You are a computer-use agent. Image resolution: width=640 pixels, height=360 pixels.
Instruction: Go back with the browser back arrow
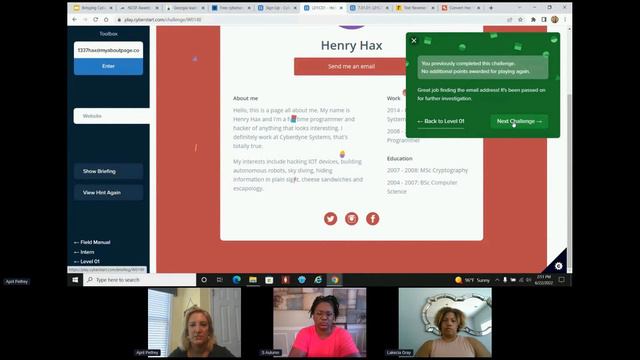pyautogui.click(x=74, y=20)
